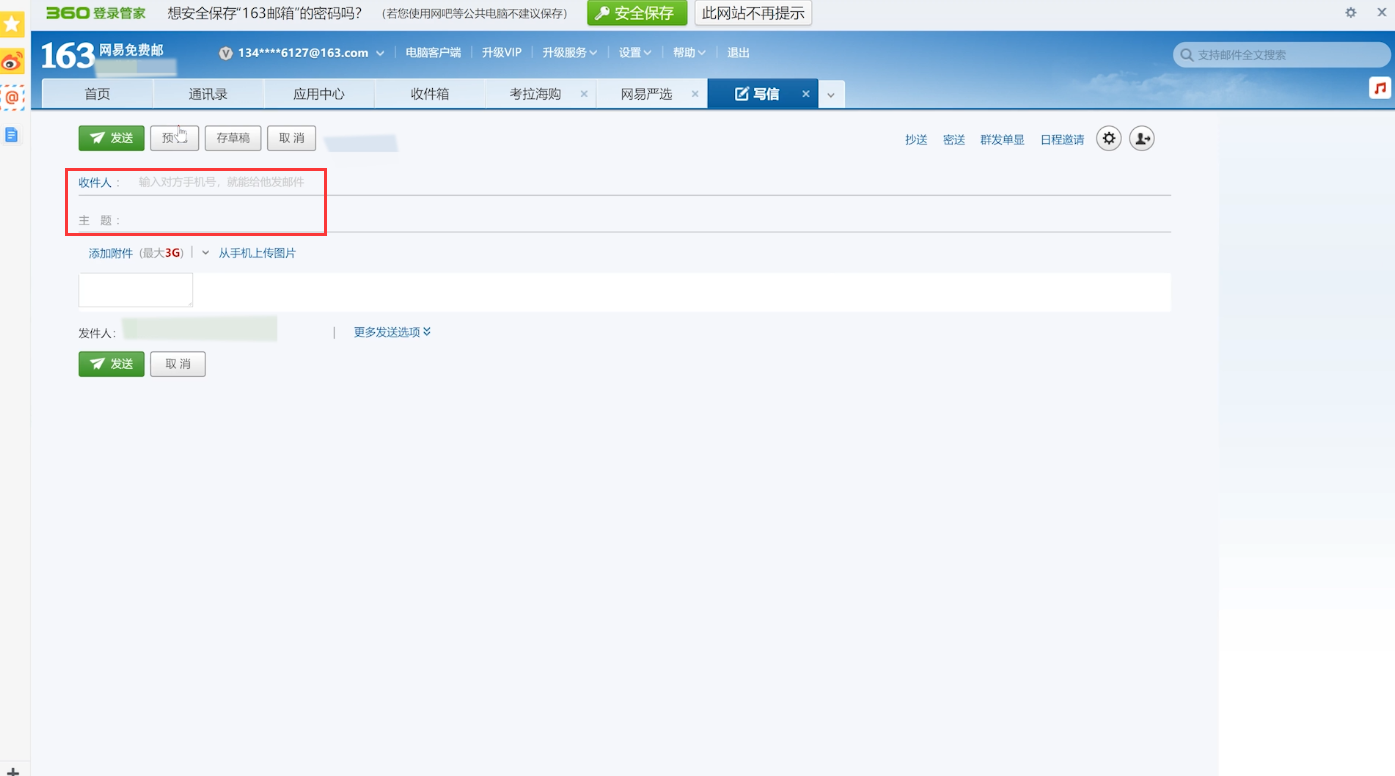Open the 帮助 help dropdown
1395x776 pixels.
689,53
